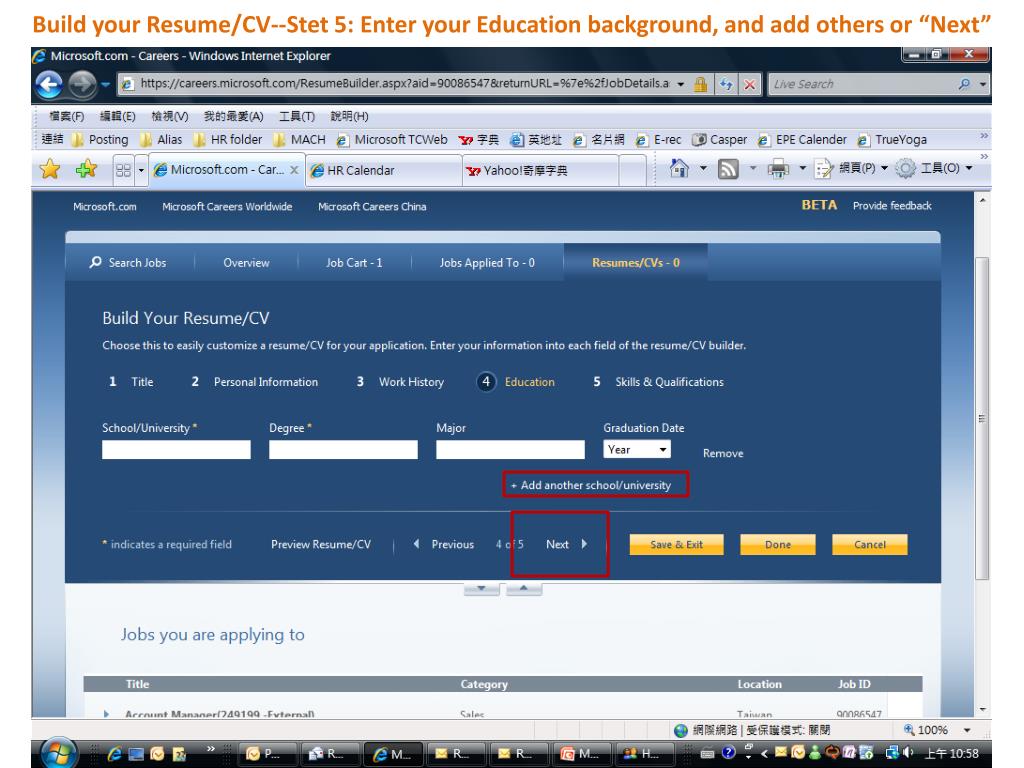Go to step 5 Skills & Qualifications
This screenshot has width=1024, height=768.
coord(658,382)
